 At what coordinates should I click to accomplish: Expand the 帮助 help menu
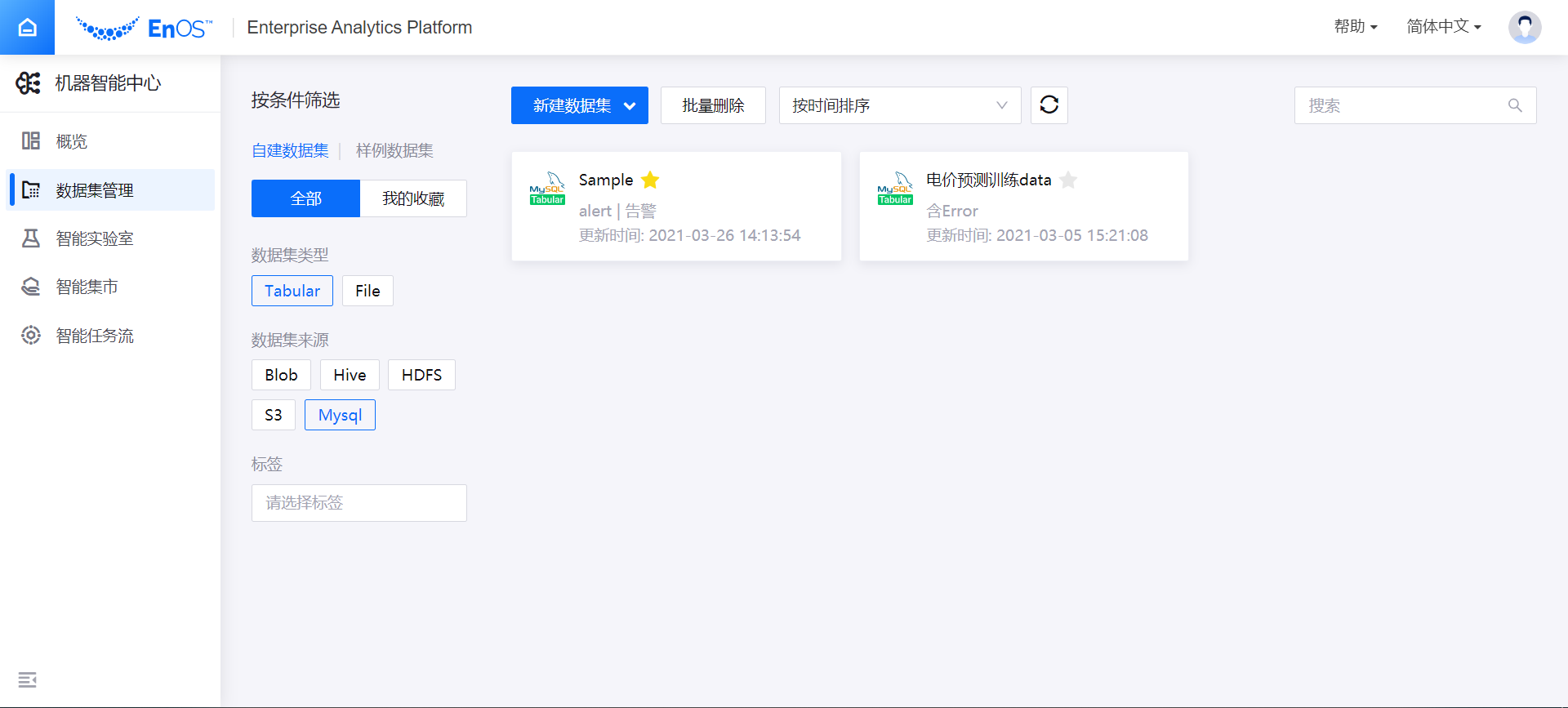pyautogui.click(x=1356, y=27)
